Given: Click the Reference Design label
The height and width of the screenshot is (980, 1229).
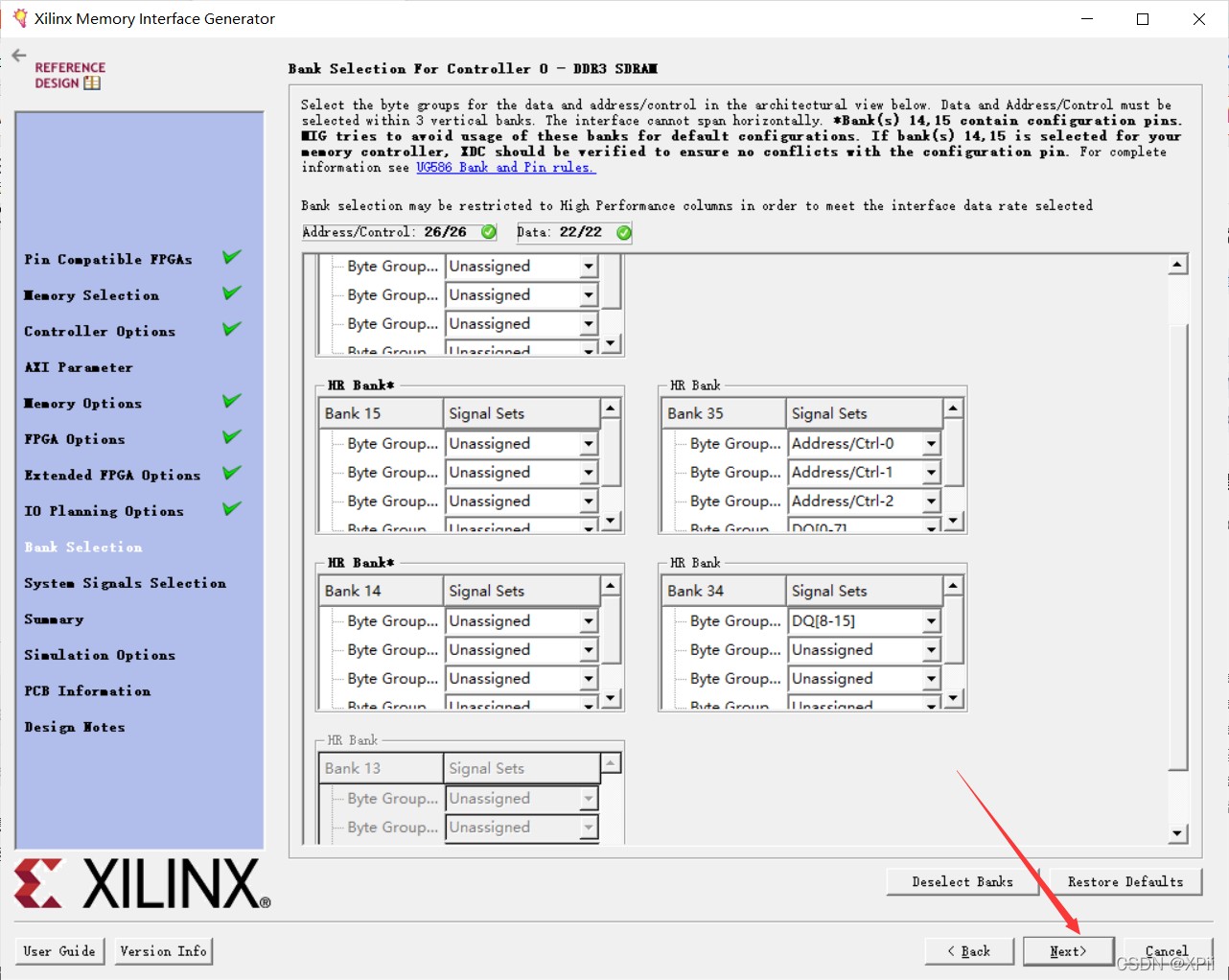Looking at the screenshot, I should point(70,75).
